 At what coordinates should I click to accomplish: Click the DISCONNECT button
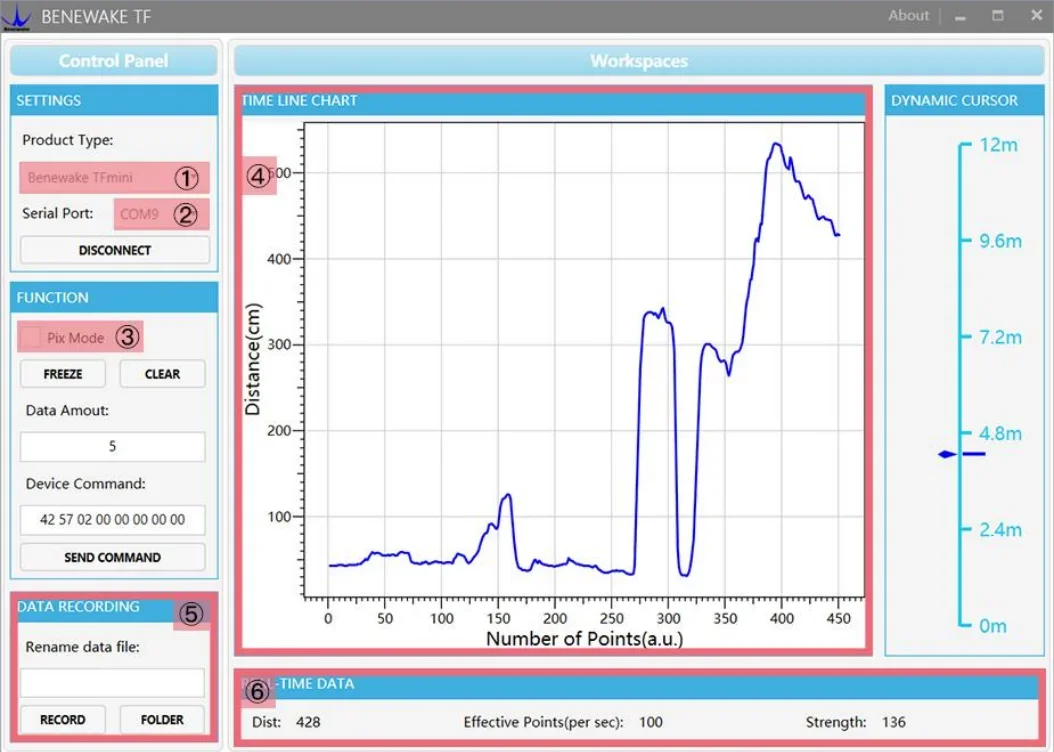coord(115,250)
